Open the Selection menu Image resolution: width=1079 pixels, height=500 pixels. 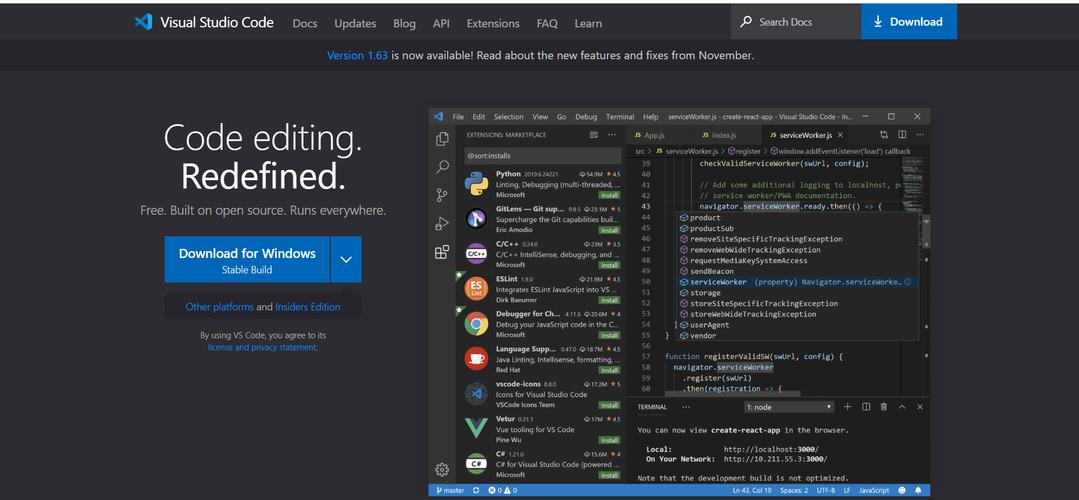(509, 117)
